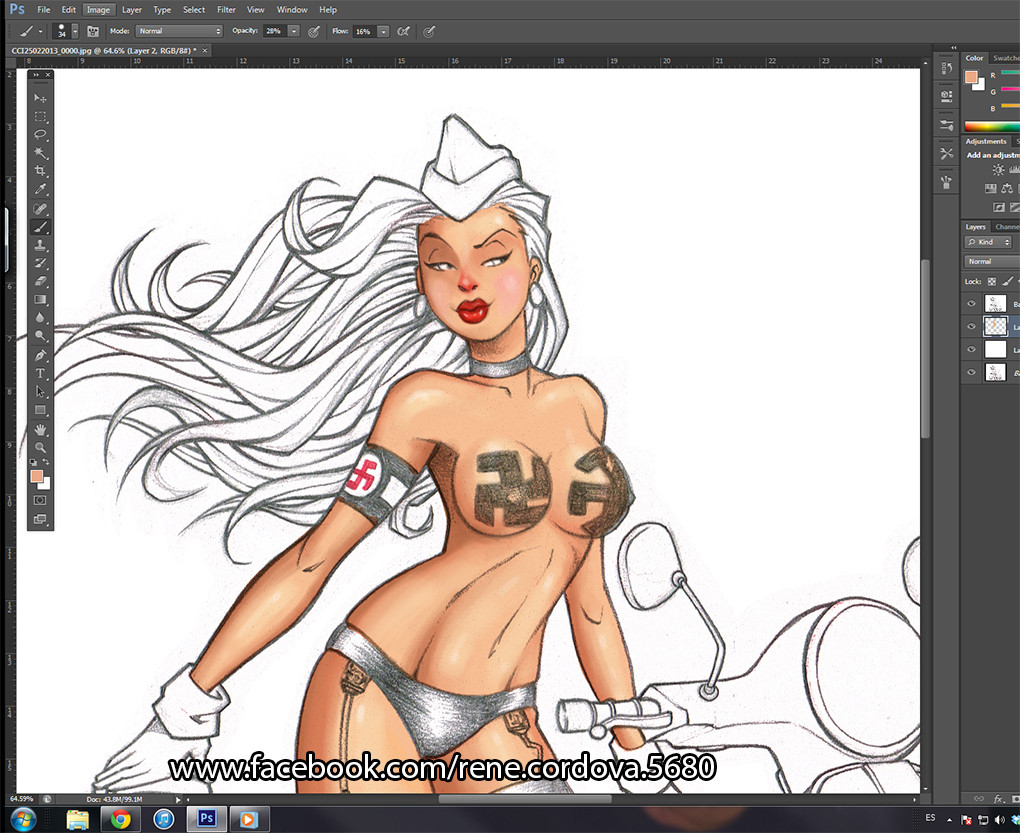Click the foreground color in toolbox
Screen dimensions: 1020x833
point(37,477)
